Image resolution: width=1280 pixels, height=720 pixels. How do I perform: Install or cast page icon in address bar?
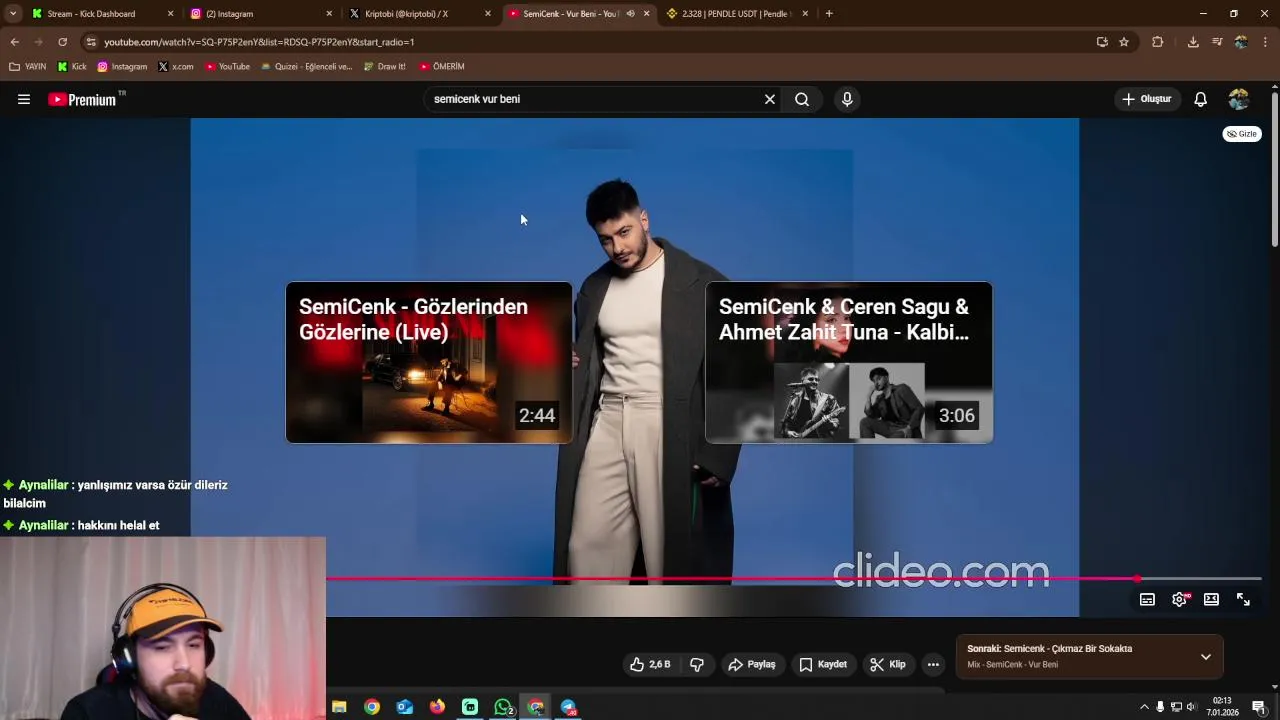click(x=1102, y=42)
